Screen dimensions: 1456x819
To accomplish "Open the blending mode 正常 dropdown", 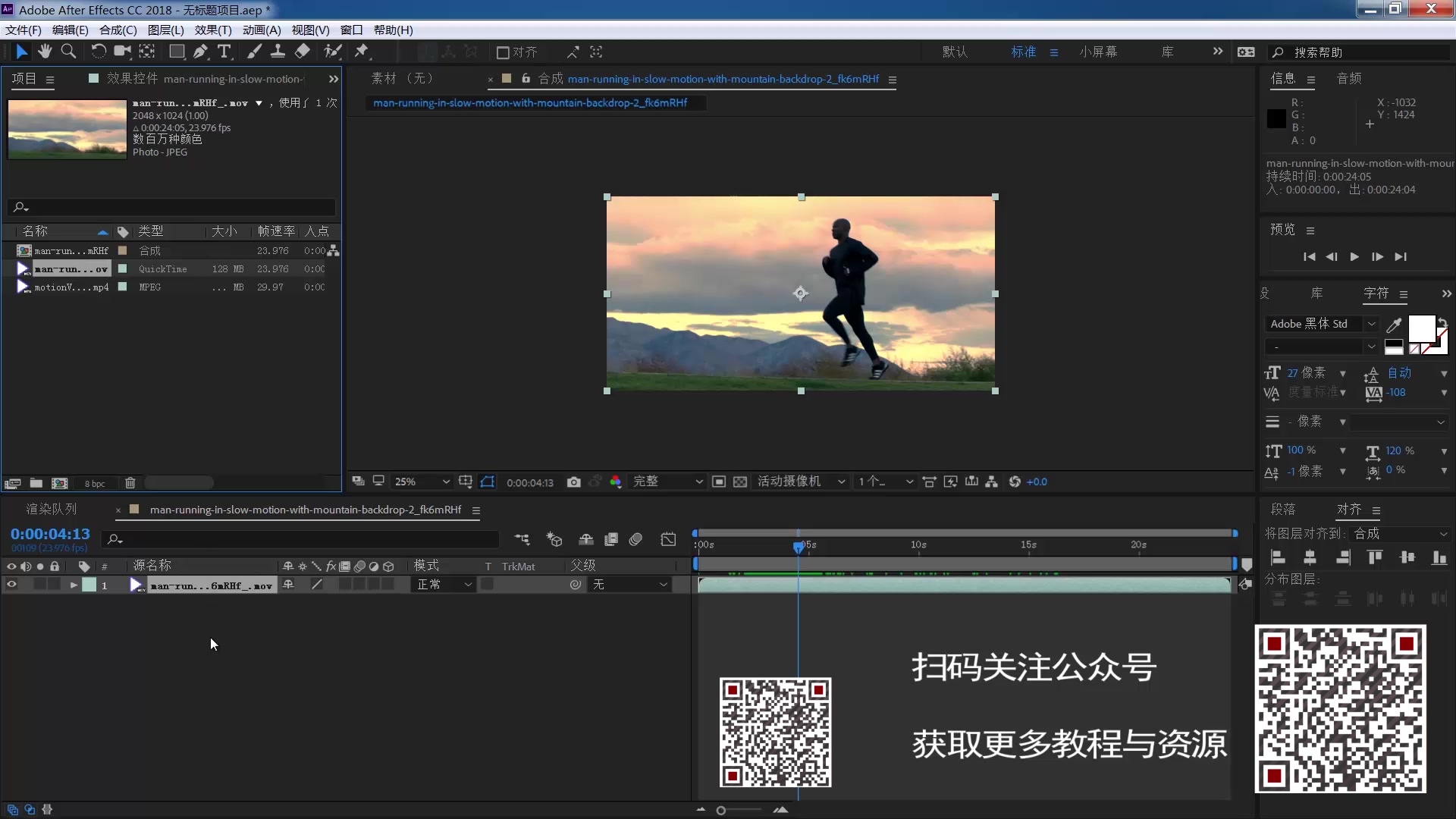I will click(x=444, y=585).
